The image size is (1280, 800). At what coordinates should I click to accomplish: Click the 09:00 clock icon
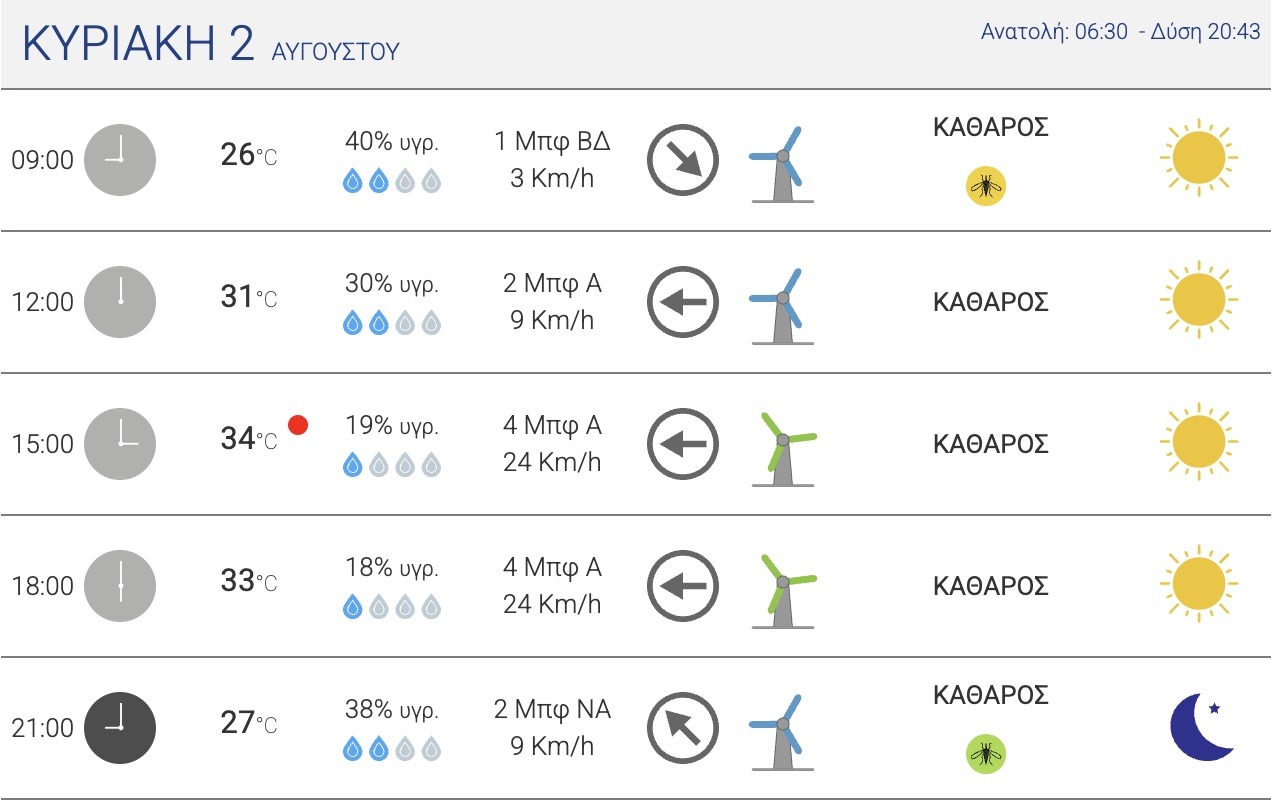tap(120, 160)
